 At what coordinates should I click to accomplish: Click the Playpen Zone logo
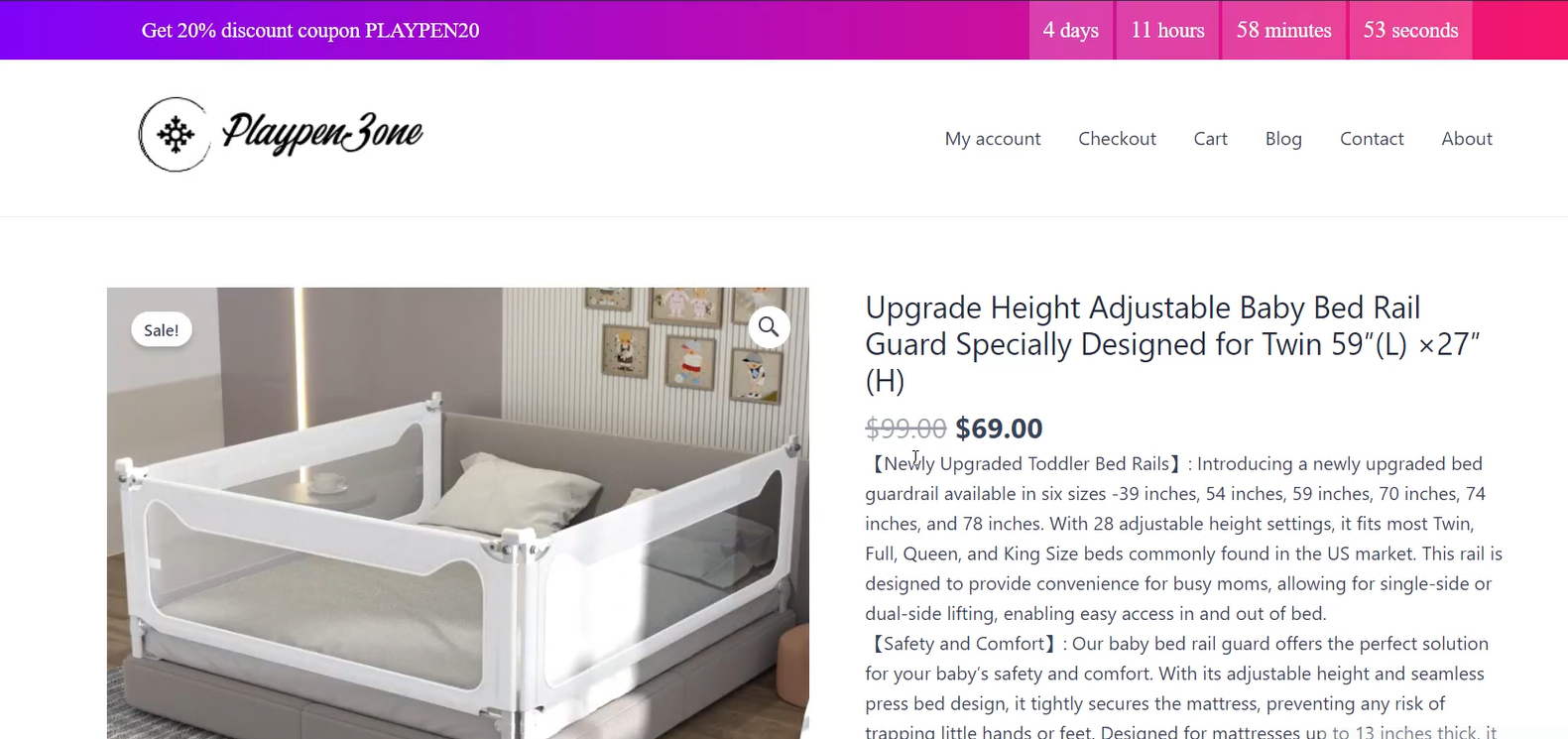pyautogui.click(x=281, y=134)
